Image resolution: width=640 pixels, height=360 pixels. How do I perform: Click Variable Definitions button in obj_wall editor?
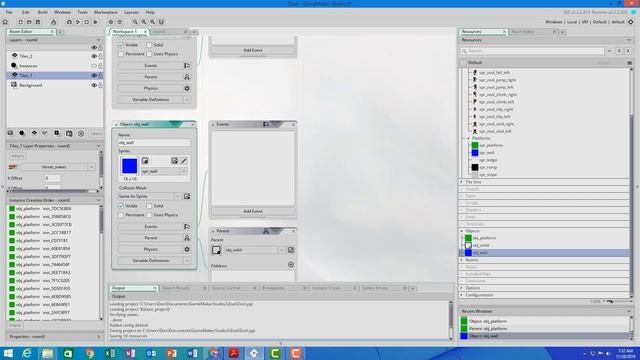[150, 260]
